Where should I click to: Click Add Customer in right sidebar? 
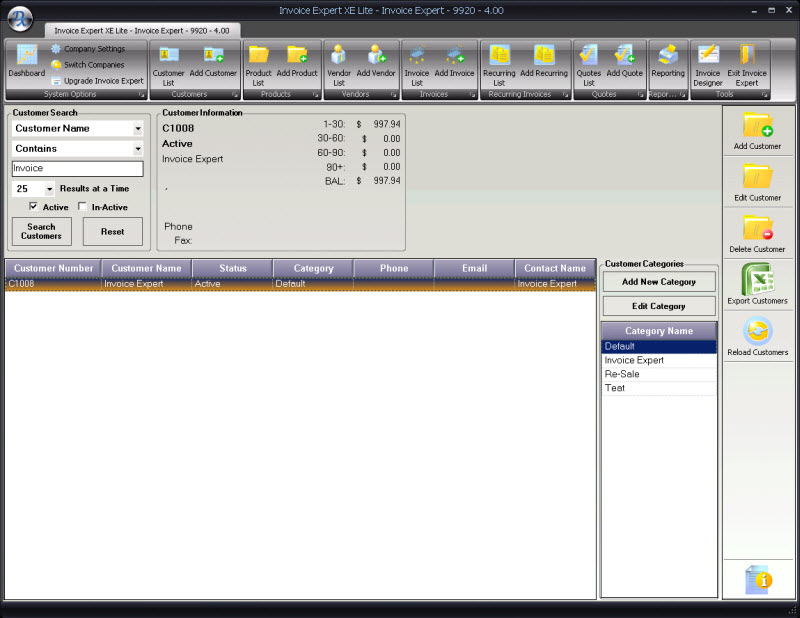point(758,131)
